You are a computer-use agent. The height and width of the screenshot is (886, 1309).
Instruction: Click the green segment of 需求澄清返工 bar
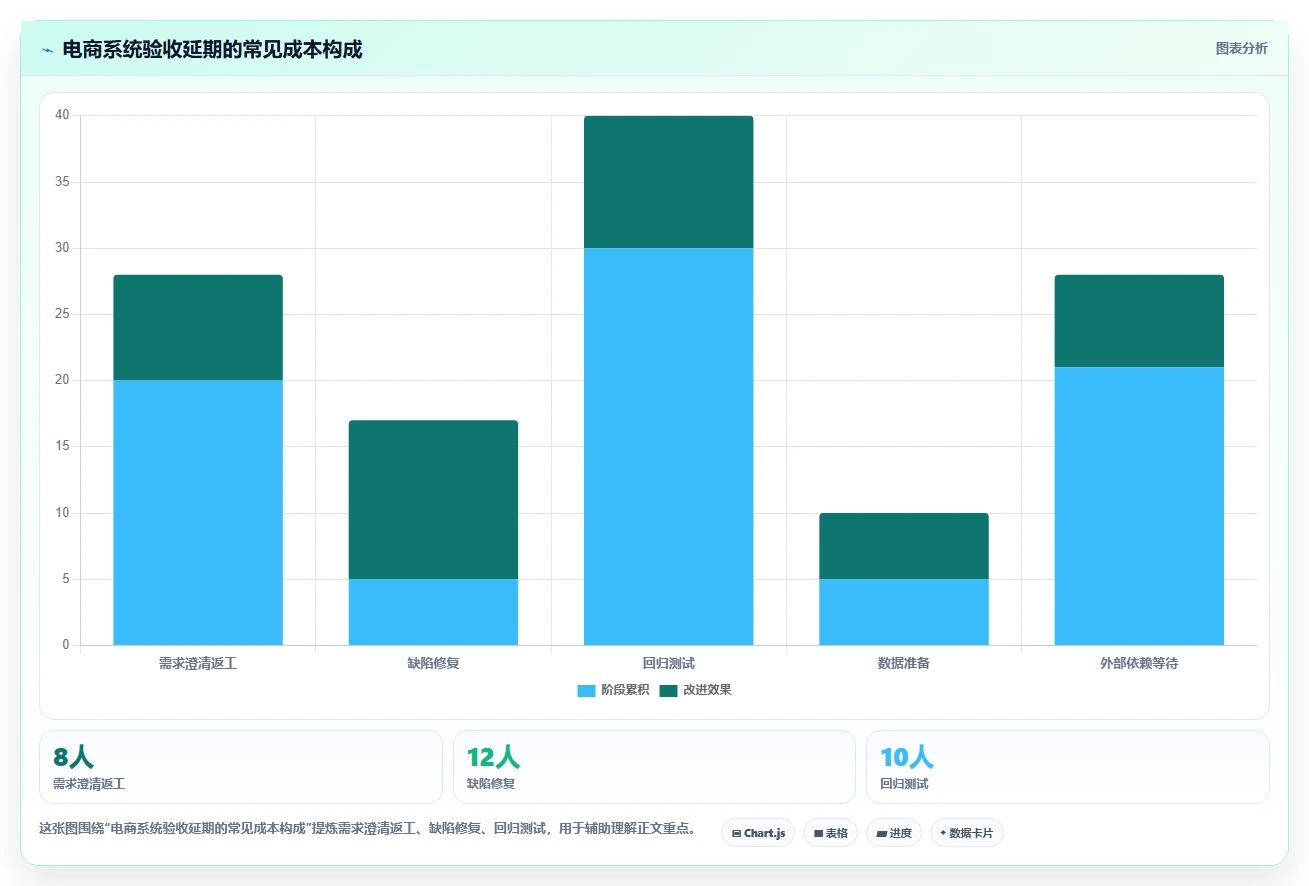pyautogui.click(x=198, y=327)
